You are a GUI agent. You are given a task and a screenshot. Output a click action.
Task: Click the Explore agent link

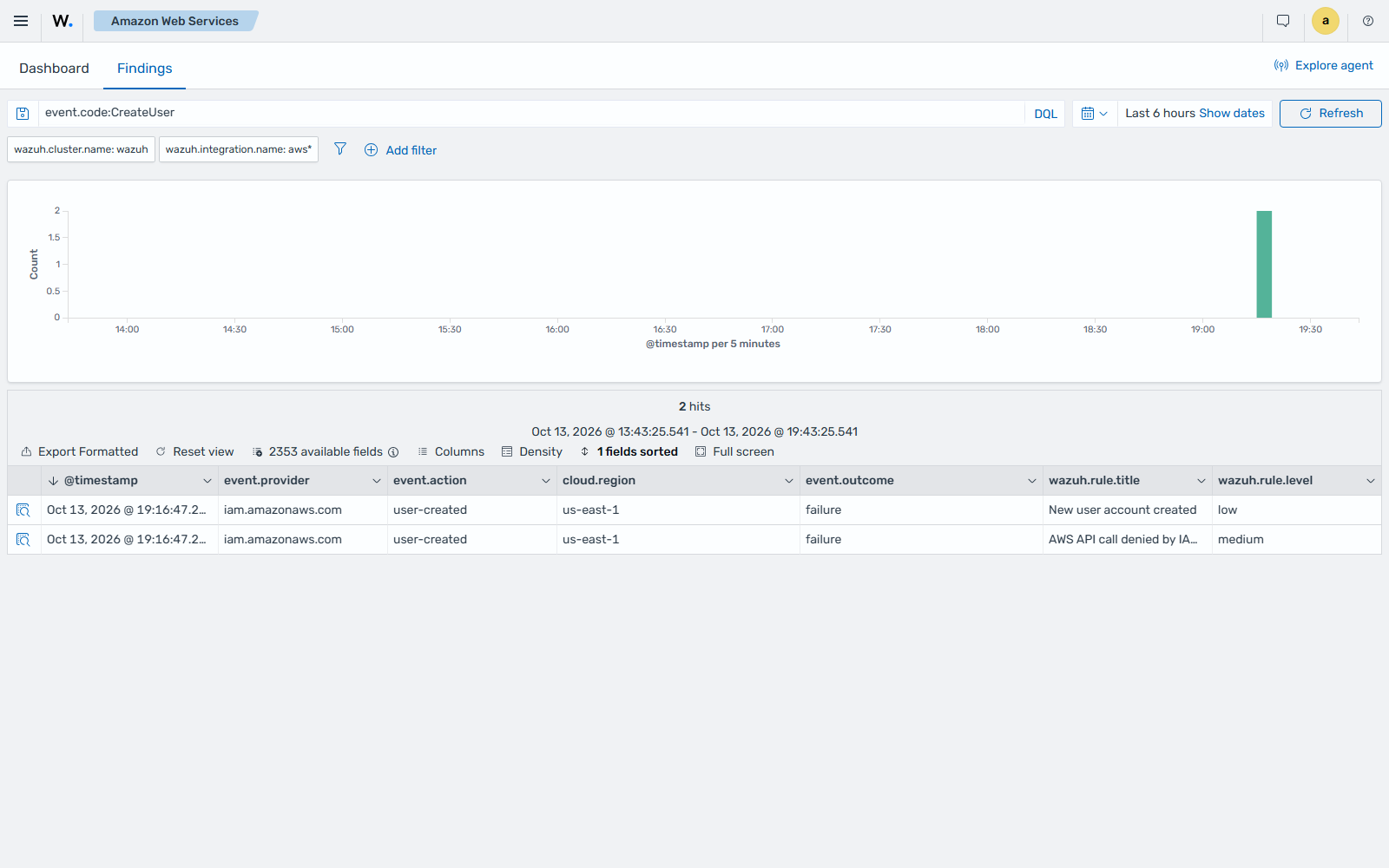click(1324, 65)
